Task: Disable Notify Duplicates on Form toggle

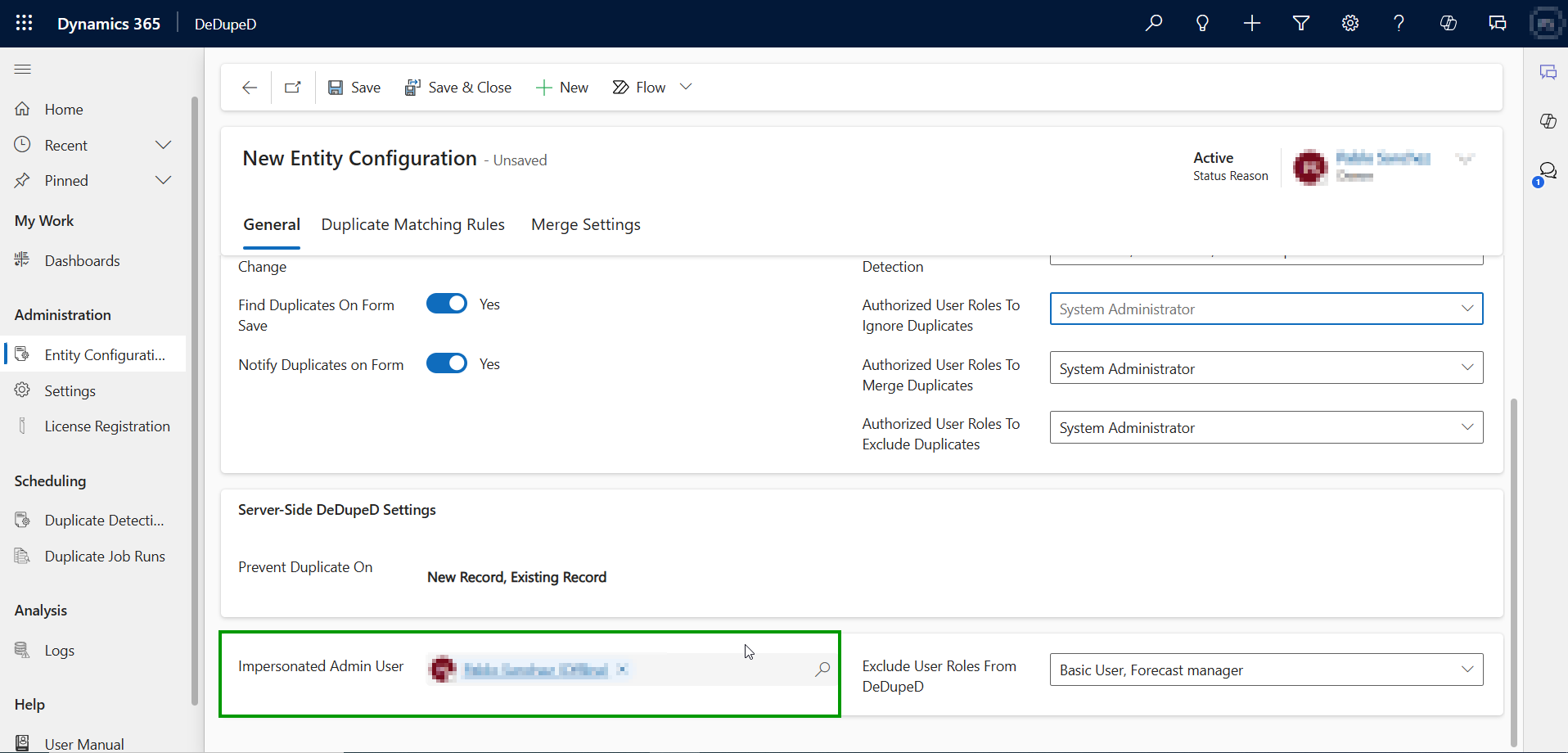Action: [x=447, y=363]
